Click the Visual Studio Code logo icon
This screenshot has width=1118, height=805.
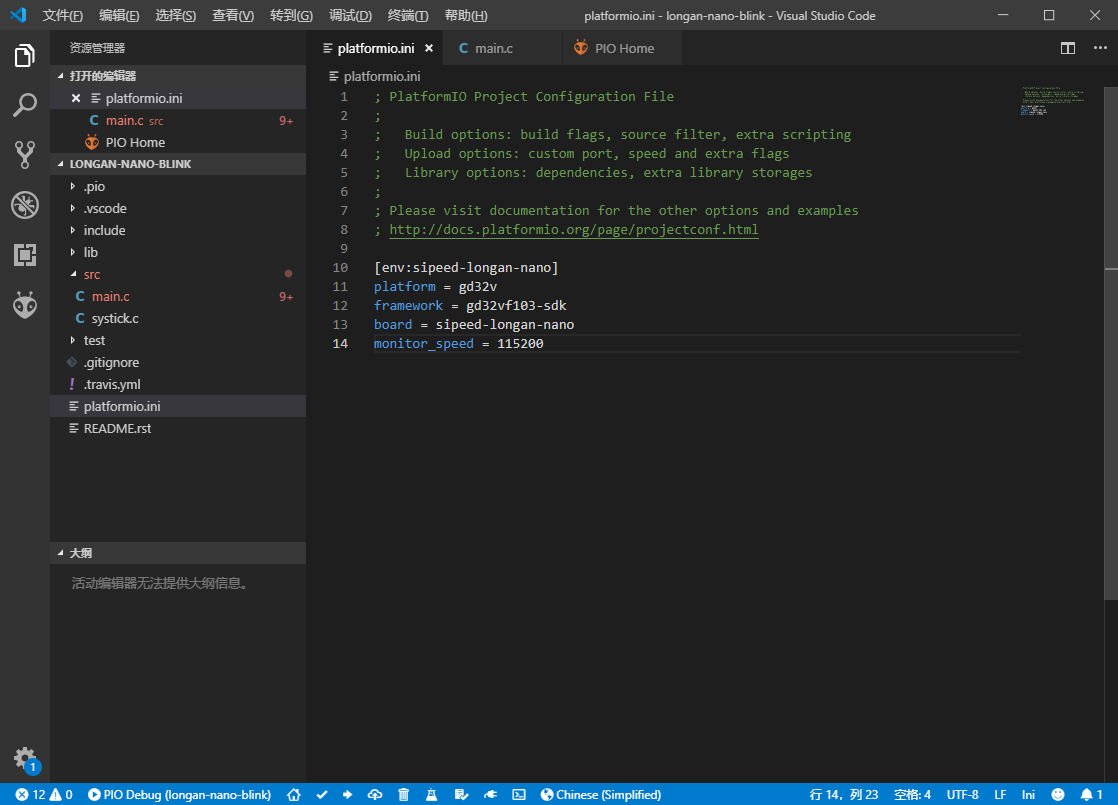[x=18, y=15]
